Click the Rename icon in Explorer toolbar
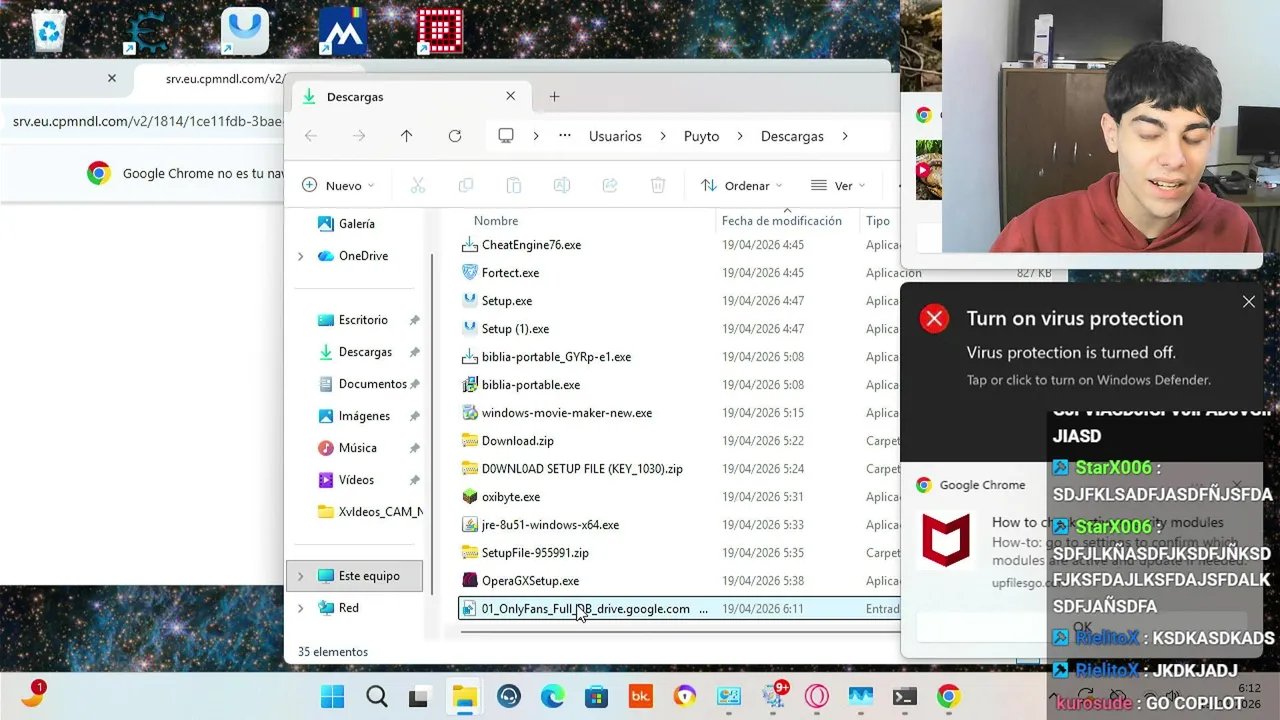The image size is (1280, 720). click(562, 185)
